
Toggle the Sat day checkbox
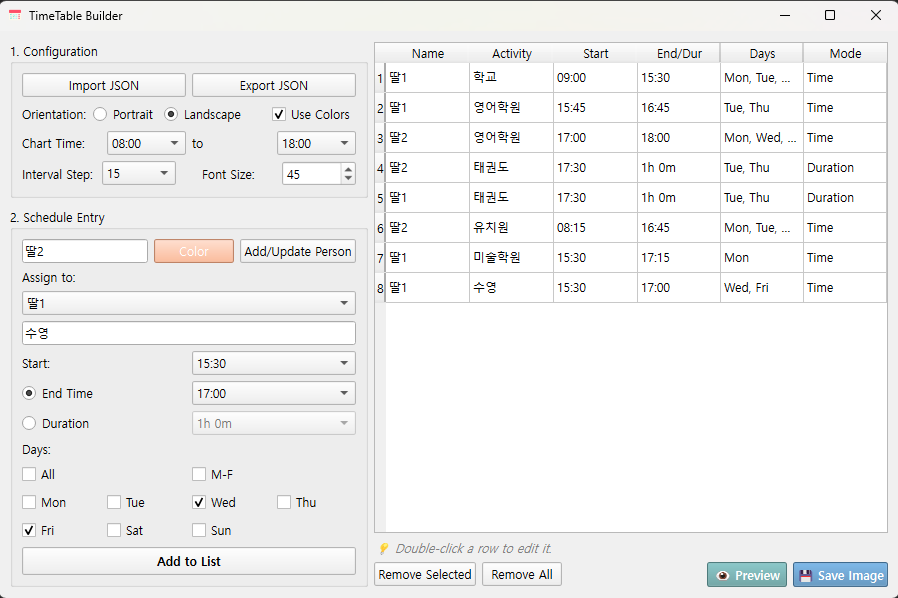pyautogui.click(x=114, y=530)
